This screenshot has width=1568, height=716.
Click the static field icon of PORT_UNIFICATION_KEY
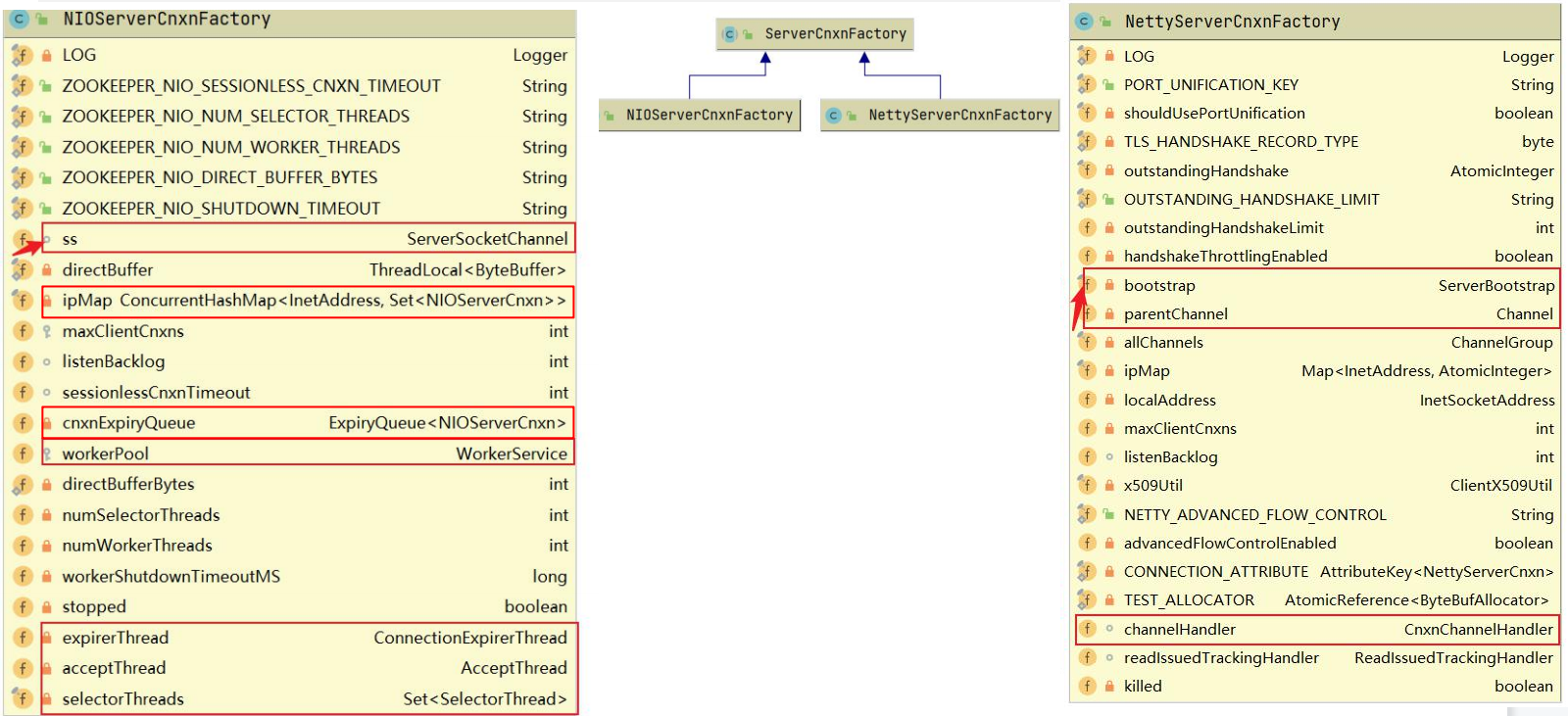click(x=1087, y=84)
